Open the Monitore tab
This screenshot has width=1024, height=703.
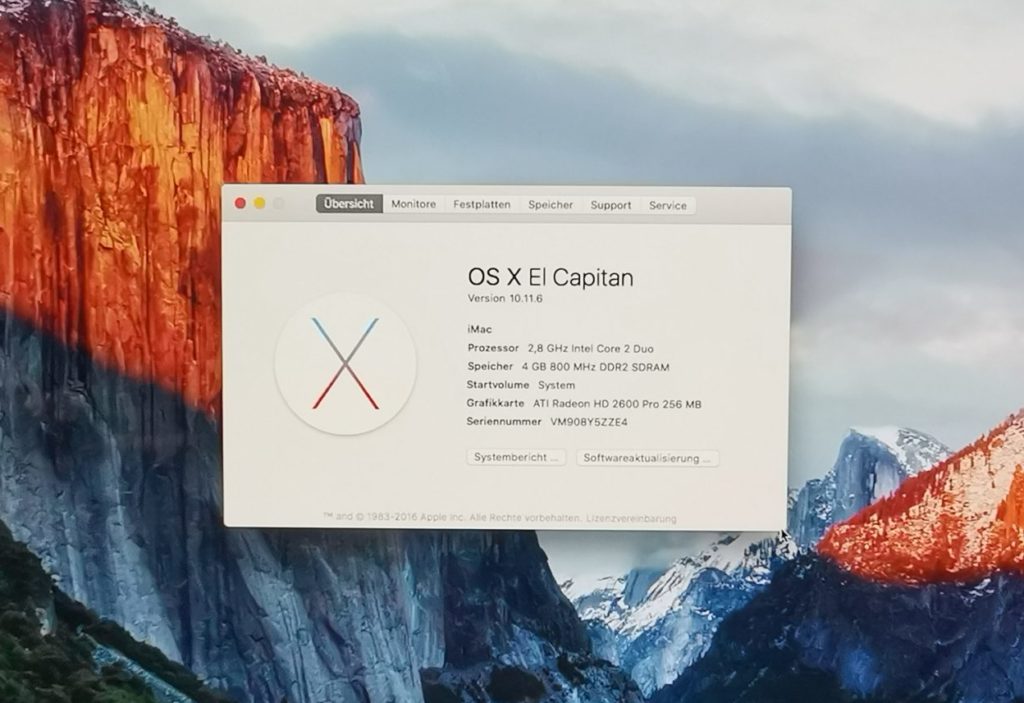pos(413,204)
